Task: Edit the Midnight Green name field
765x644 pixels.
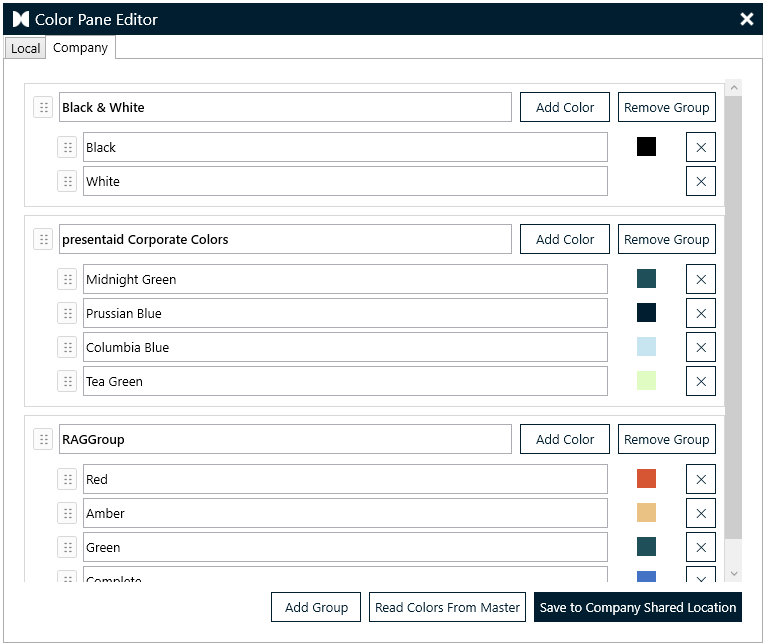Action: [345, 279]
